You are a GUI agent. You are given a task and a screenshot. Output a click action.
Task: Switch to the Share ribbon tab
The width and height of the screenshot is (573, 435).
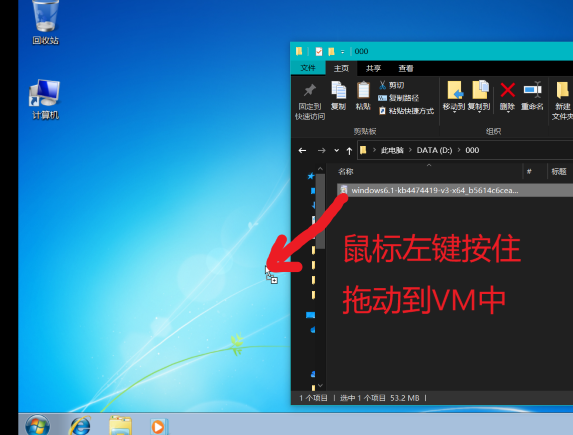[373, 68]
